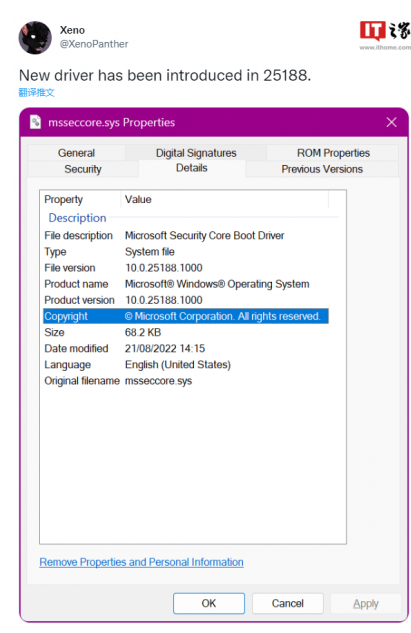Select the Details tab
Screen dimensions: 411x633
click(192, 168)
